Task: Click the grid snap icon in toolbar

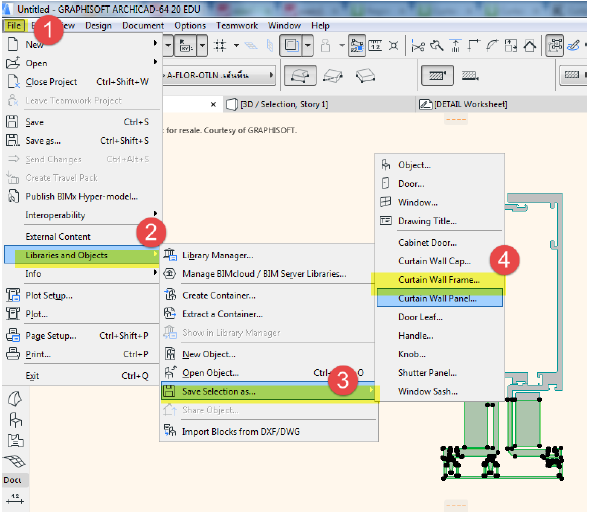Action: click(x=220, y=46)
